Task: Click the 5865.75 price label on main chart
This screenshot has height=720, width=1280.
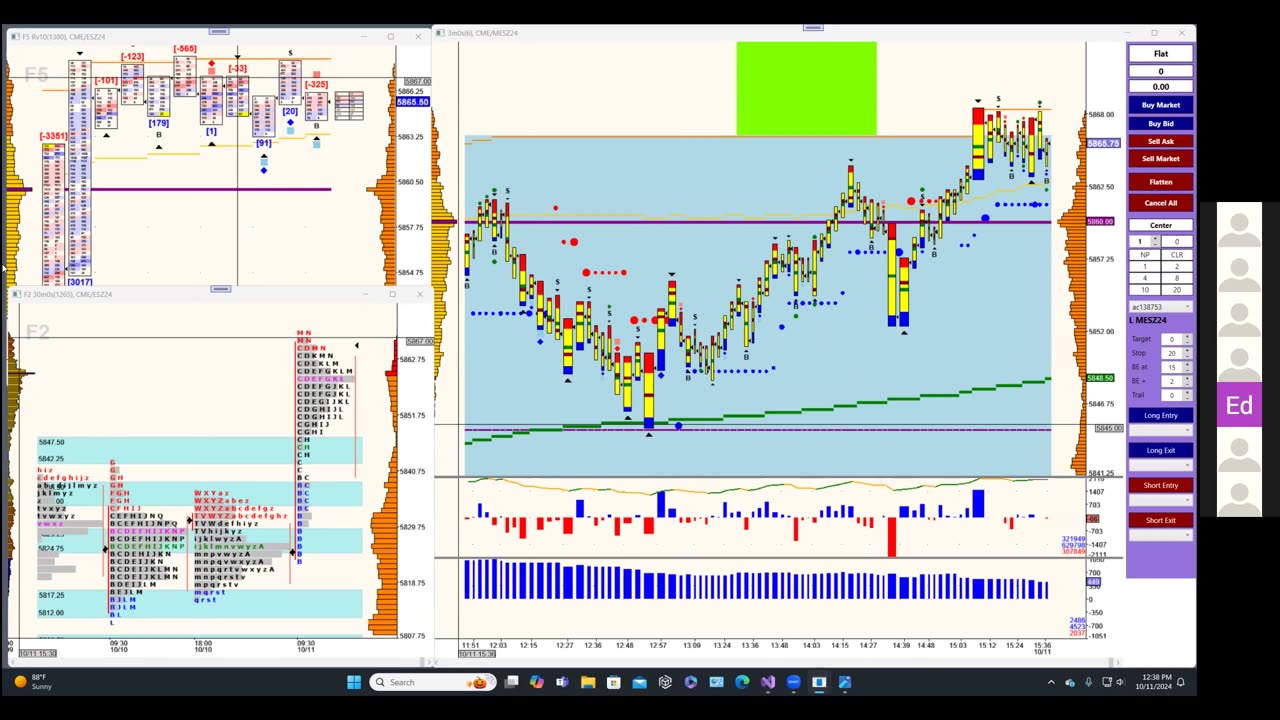Action: pos(1103,143)
